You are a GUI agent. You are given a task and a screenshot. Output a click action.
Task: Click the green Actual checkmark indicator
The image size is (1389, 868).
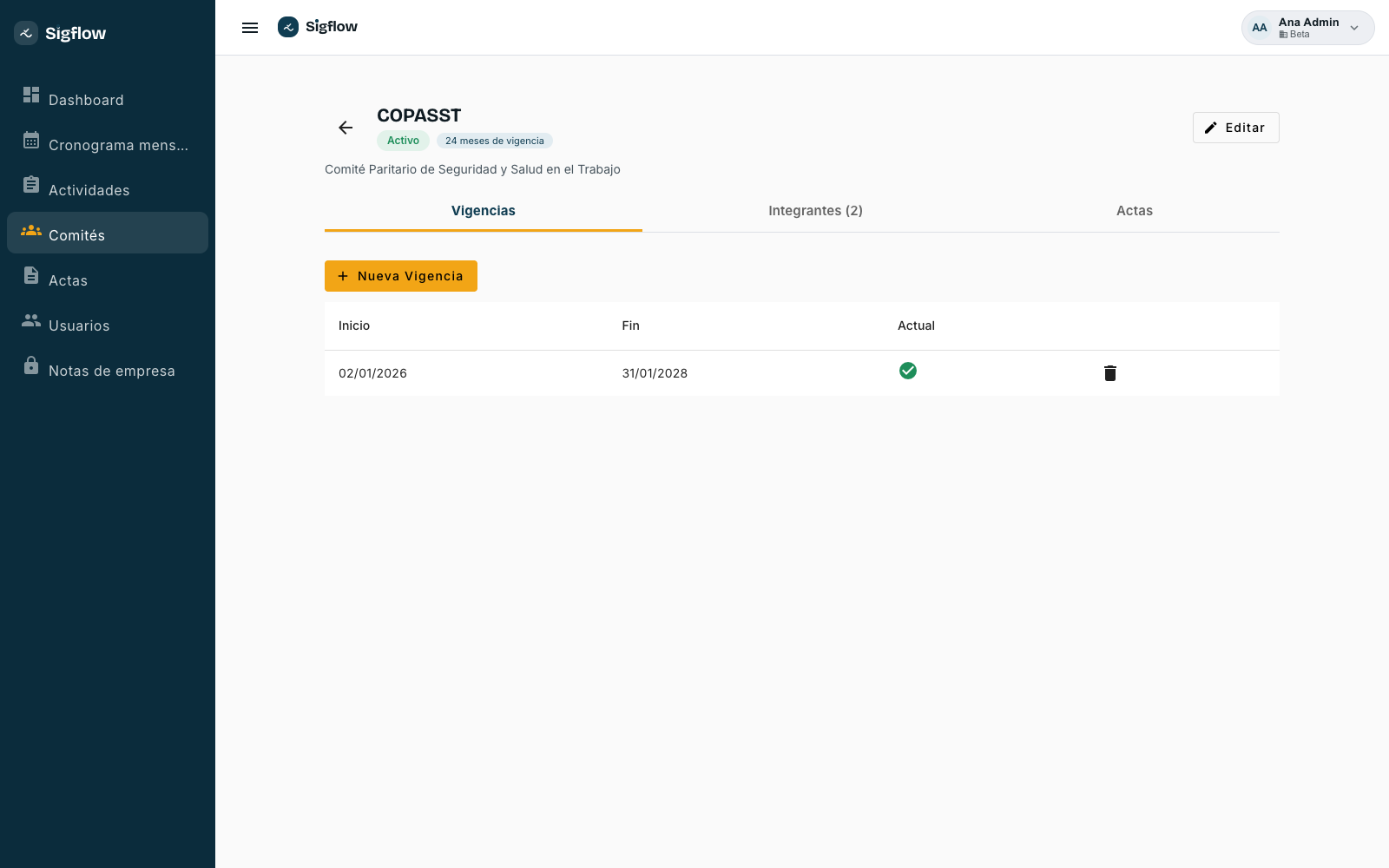908,371
